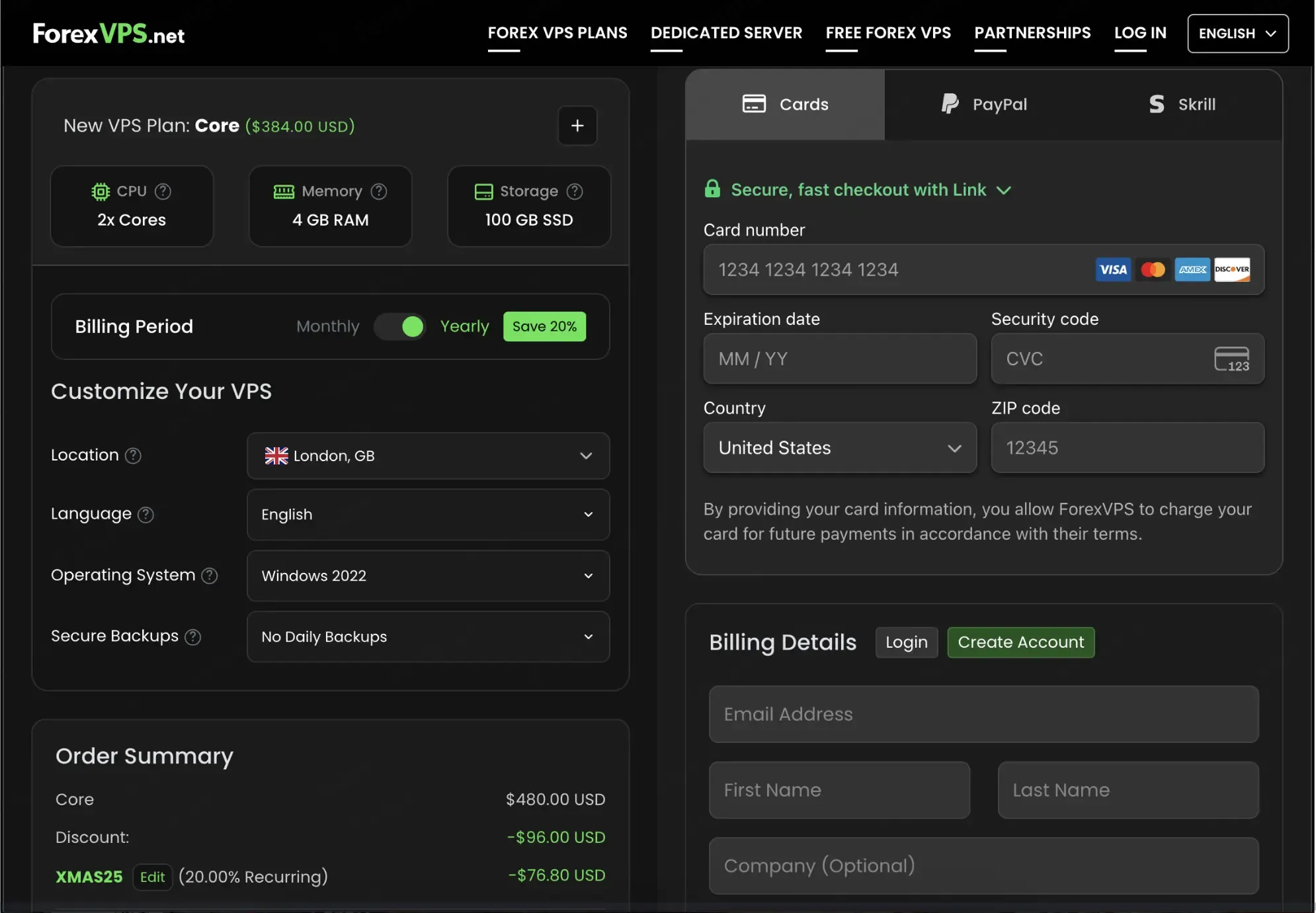Toggle the Monthly/Yearly billing switch
The image size is (1316, 913).
tap(399, 326)
